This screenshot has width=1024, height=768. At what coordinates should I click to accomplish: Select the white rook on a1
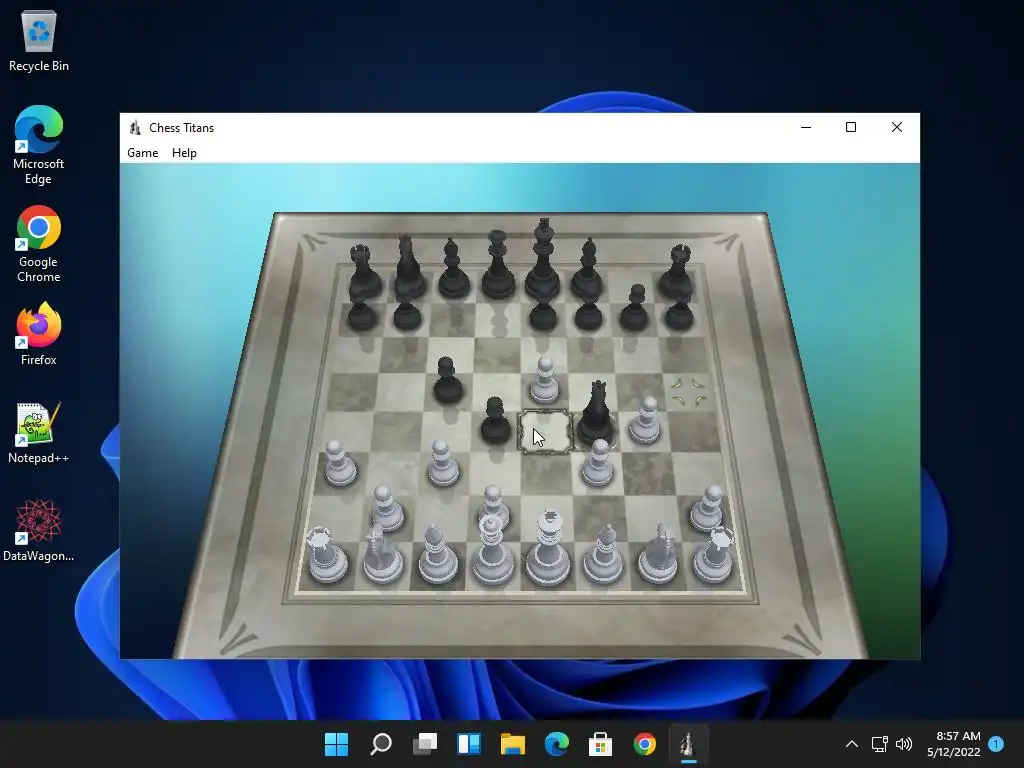click(327, 555)
